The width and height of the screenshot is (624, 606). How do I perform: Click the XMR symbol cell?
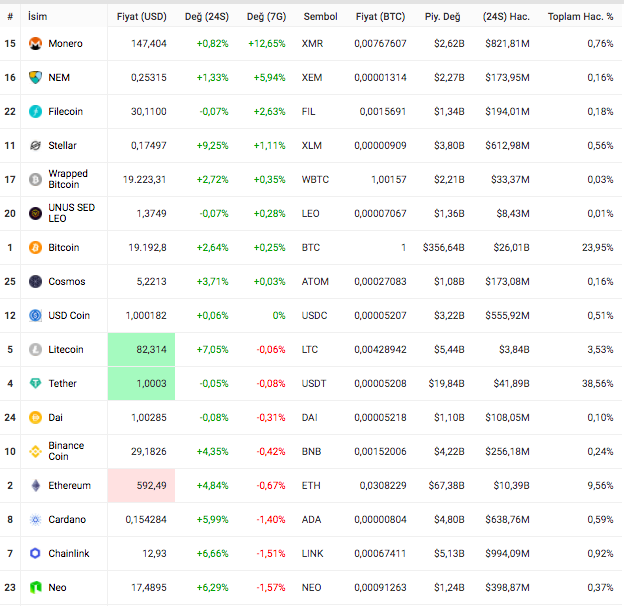(312, 43)
